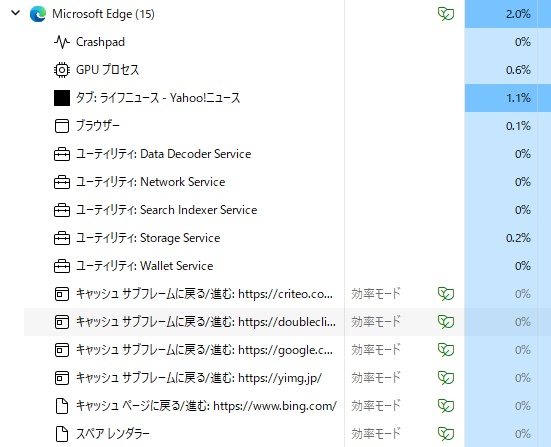Image resolution: width=551 pixels, height=447 pixels.
Task: Click 効率モード status on criteo row
Action: coord(376,294)
